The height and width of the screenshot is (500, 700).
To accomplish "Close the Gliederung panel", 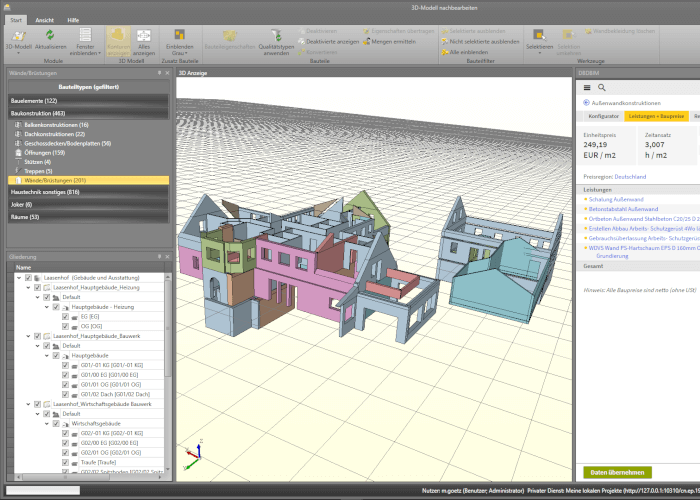I will (167, 257).
